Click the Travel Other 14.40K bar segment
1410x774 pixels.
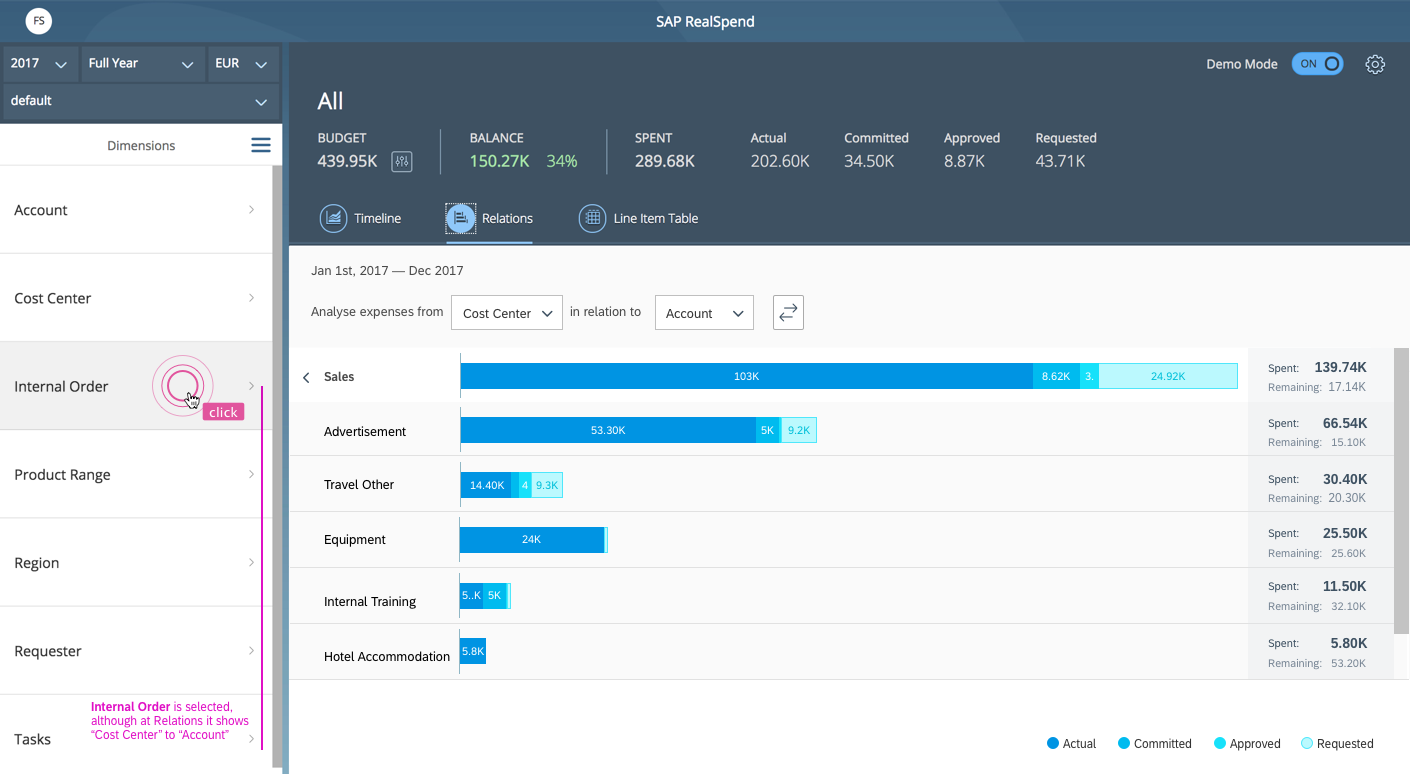click(x=486, y=485)
